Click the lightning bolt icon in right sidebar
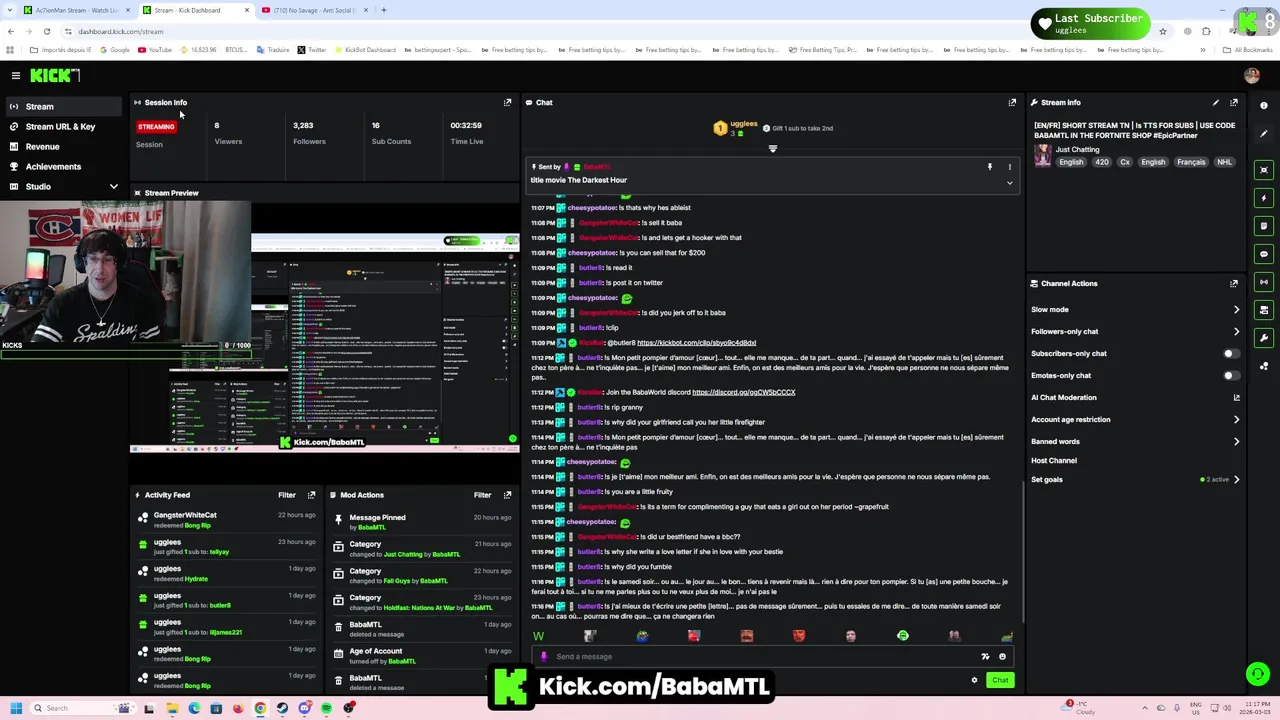1280x720 pixels. pyautogui.click(x=1264, y=198)
